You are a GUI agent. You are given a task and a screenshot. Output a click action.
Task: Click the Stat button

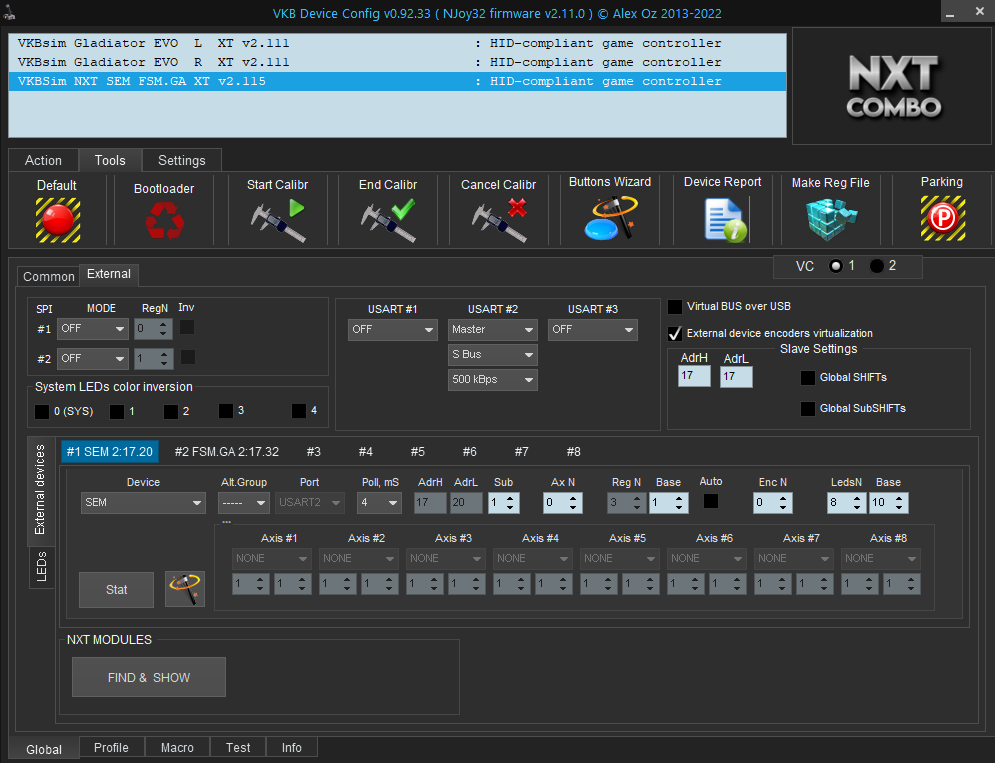[x=116, y=590]
